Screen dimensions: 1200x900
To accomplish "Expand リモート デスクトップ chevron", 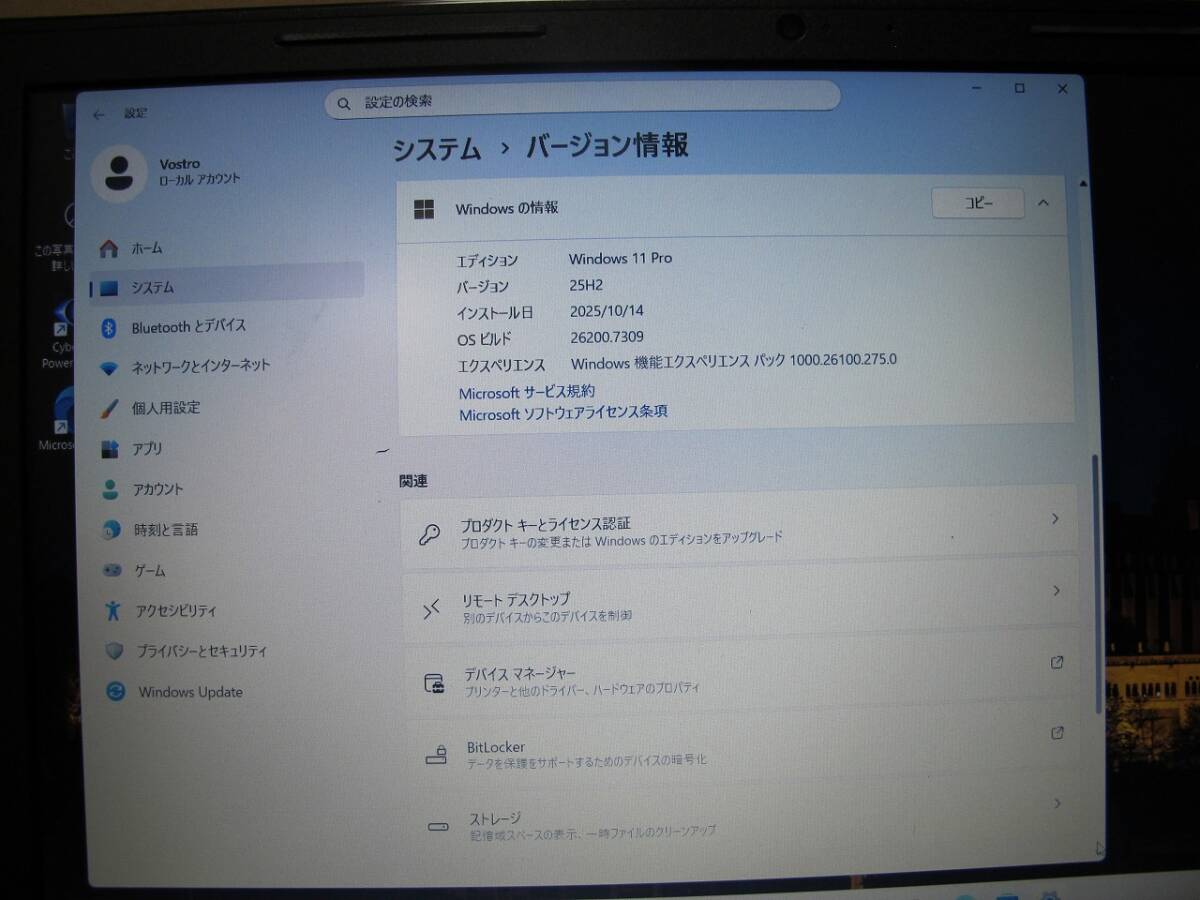I will click(x=1056, y=591).
